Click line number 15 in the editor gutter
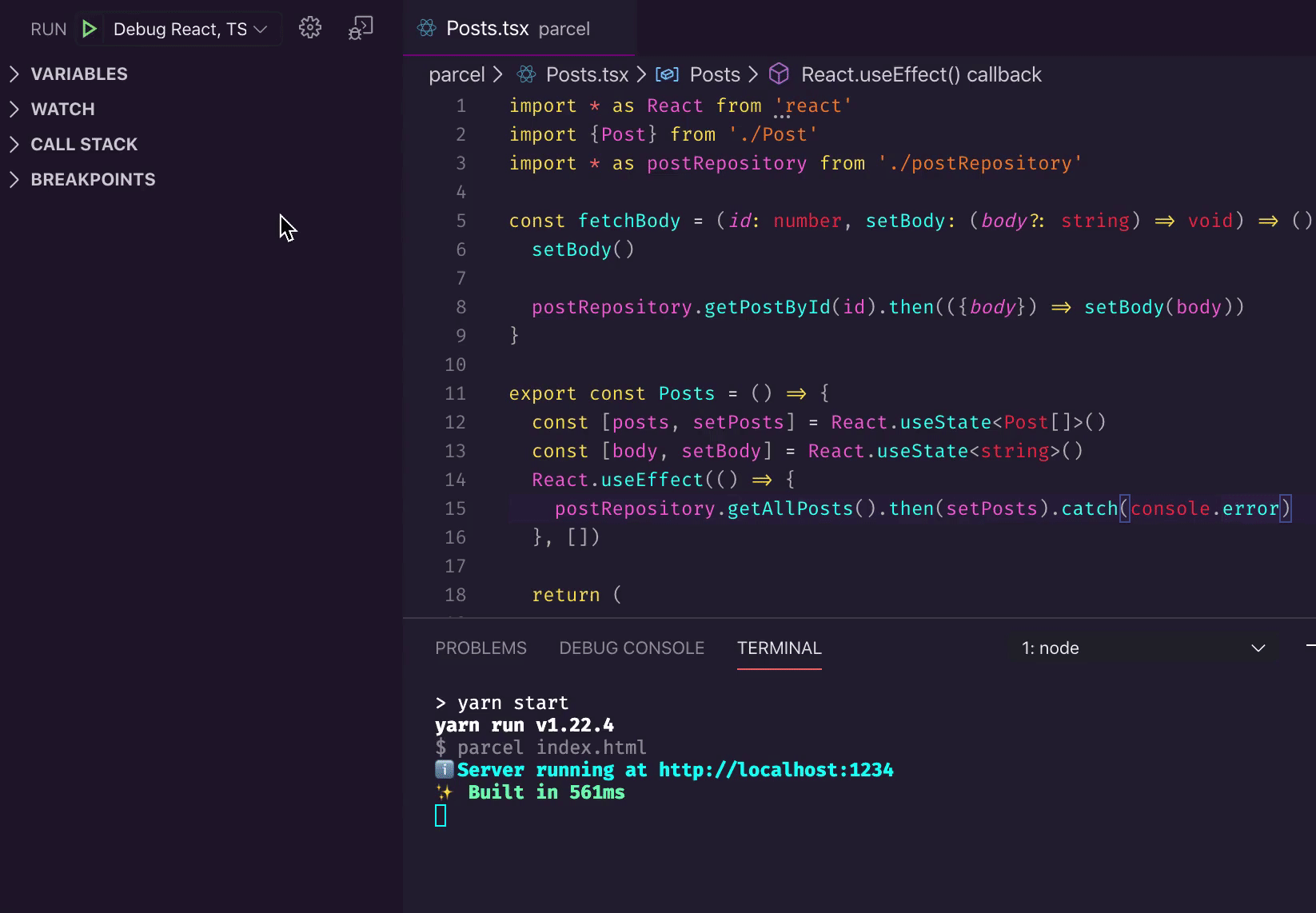This screenshot has height=913, width=1316. pos(455,508)
